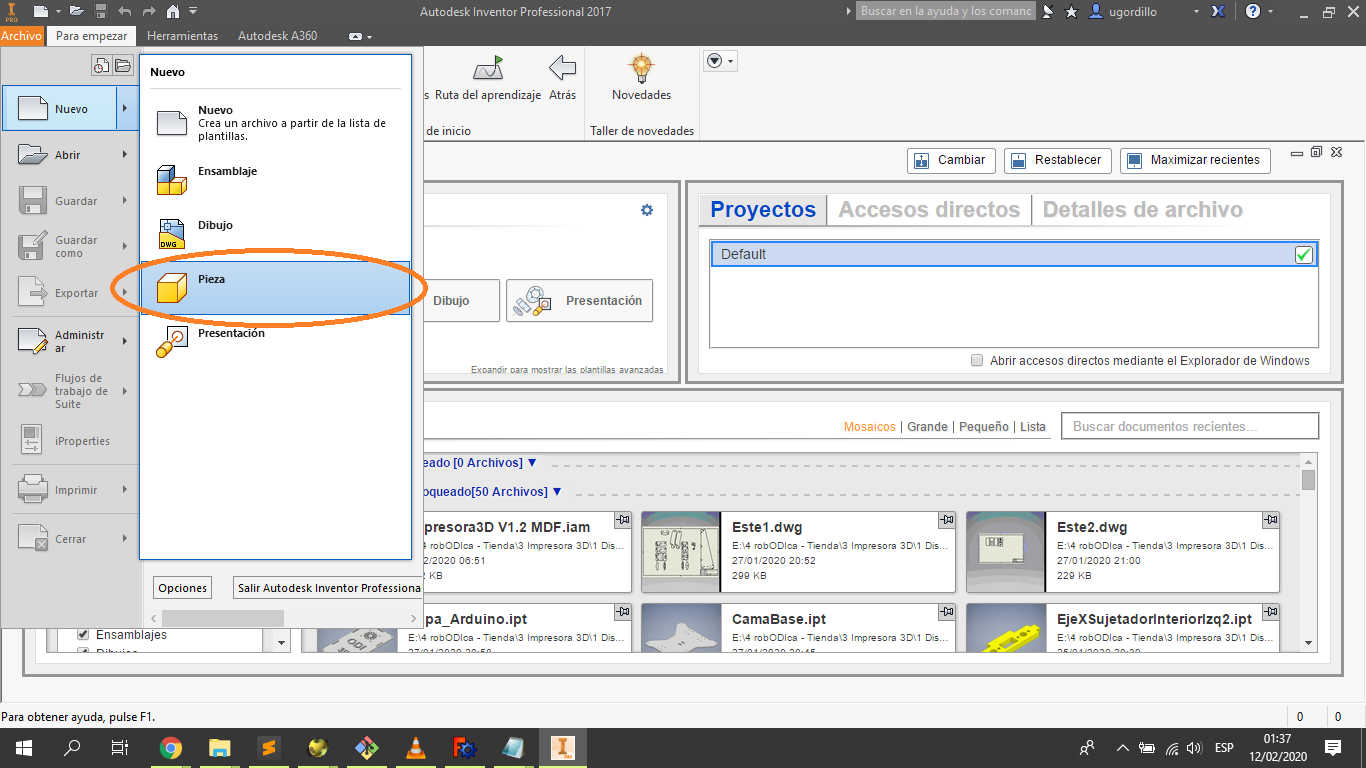This screenshot has height=768, width=1366.
Task: Click the Presentación template button in home panel
Action: pos(579,301)
